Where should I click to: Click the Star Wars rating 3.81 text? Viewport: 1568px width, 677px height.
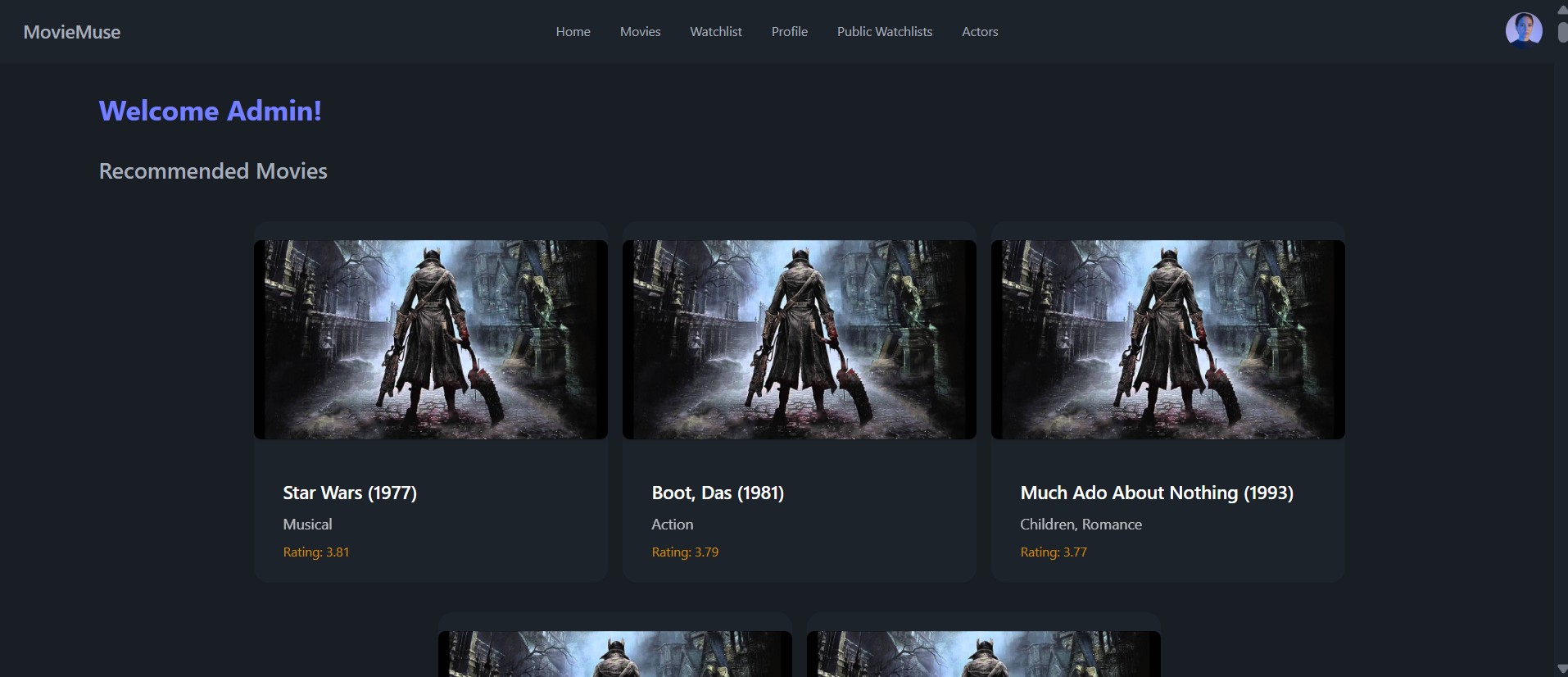316,552
